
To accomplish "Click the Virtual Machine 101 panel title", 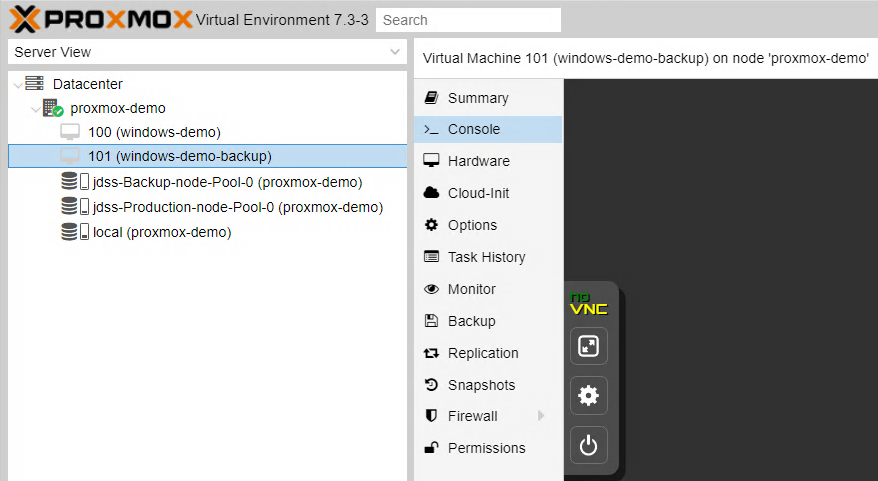I will (x=646, y=58).
